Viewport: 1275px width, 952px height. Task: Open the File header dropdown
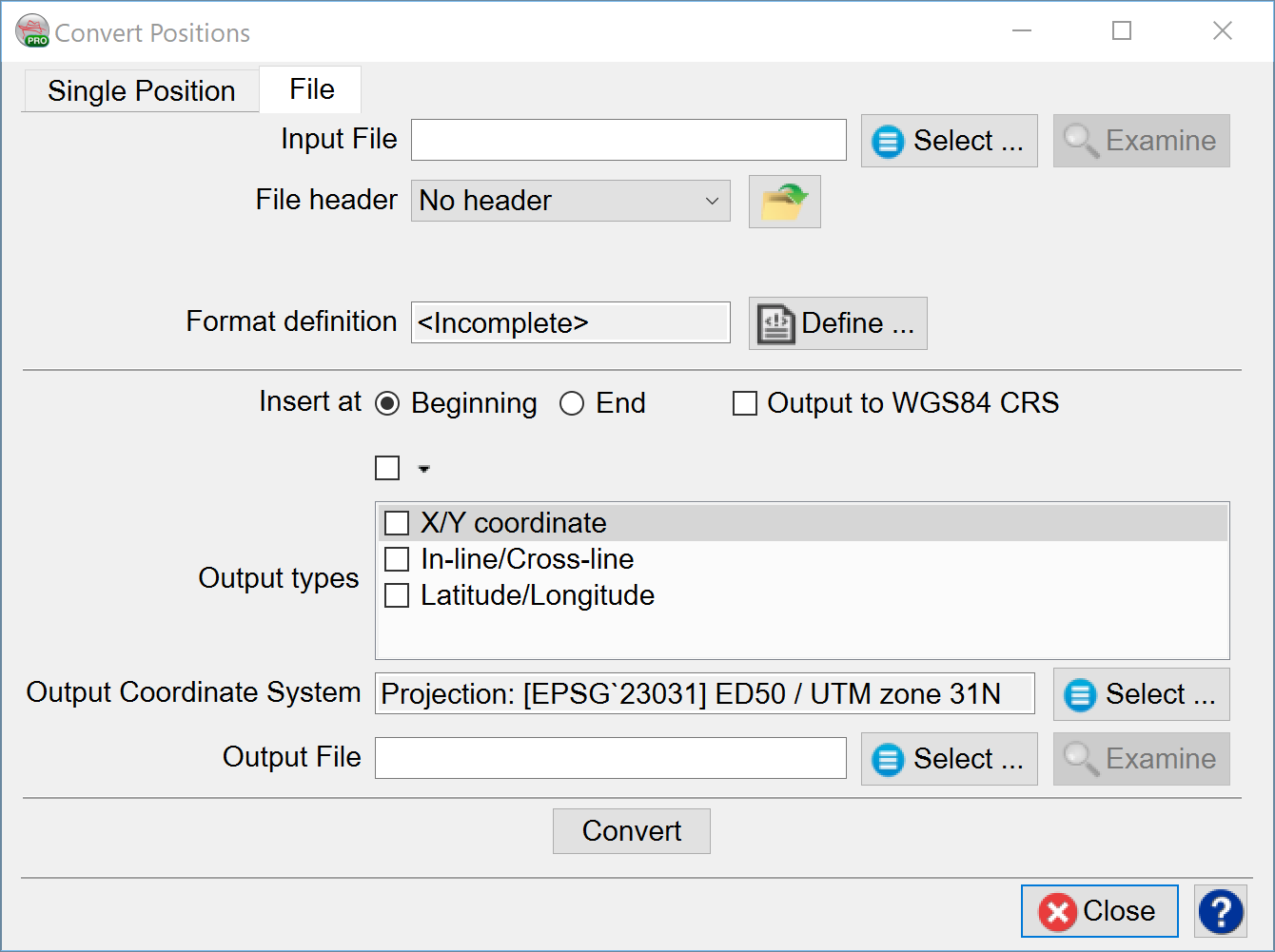point(570,201)
